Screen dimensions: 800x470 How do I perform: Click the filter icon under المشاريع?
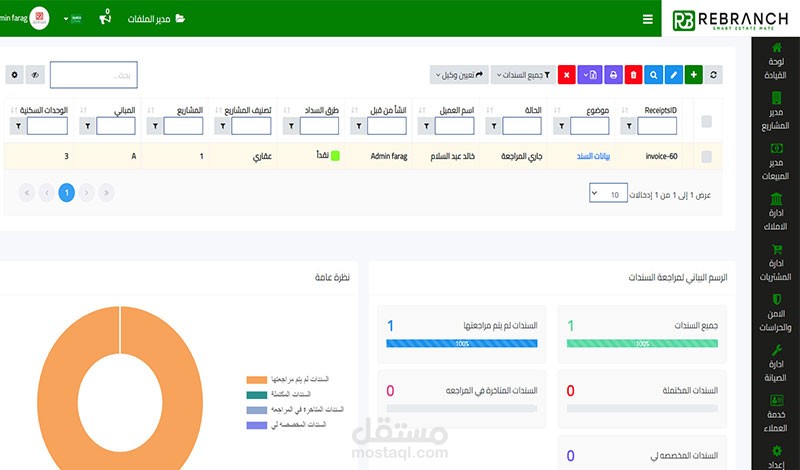[x=155, y=126]
